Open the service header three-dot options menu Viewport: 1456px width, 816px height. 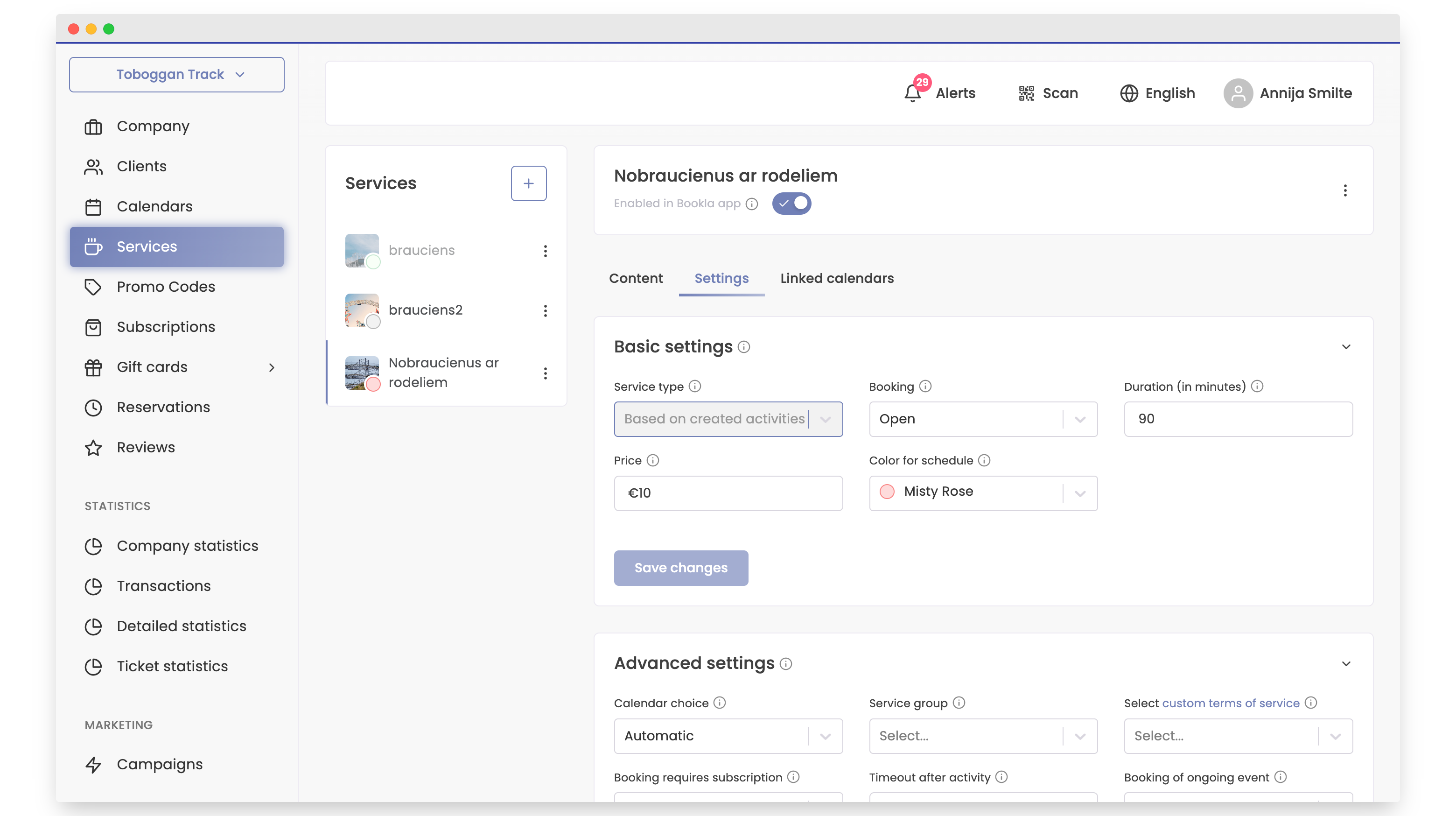(x=1344, y=190)
